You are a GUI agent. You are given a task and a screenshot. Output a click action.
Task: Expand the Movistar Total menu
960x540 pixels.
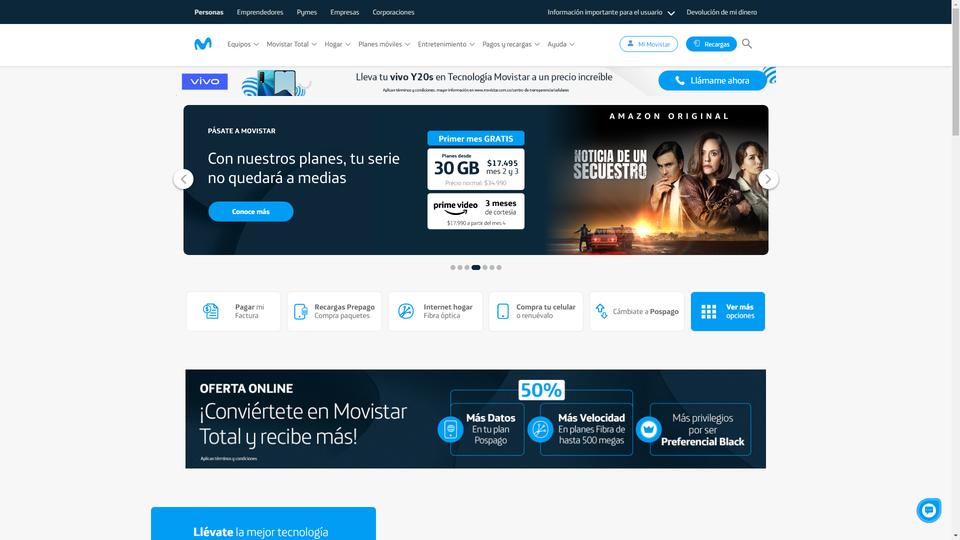[291, 44]
